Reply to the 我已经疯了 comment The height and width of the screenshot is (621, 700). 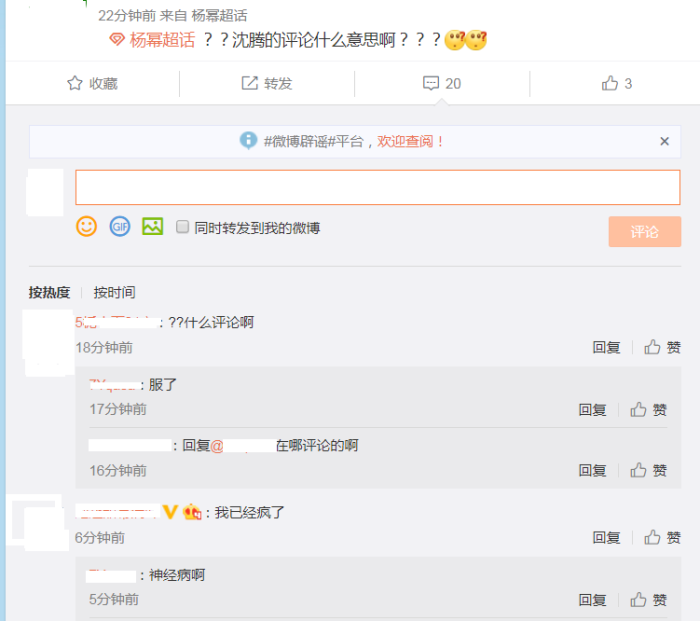pyautogui.click(x=606, y=538)
